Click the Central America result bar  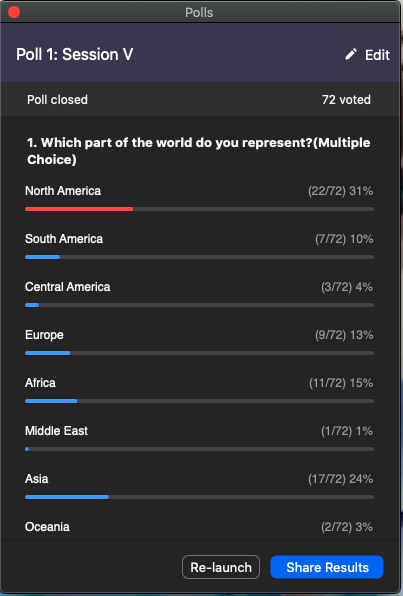coord(199,305)
